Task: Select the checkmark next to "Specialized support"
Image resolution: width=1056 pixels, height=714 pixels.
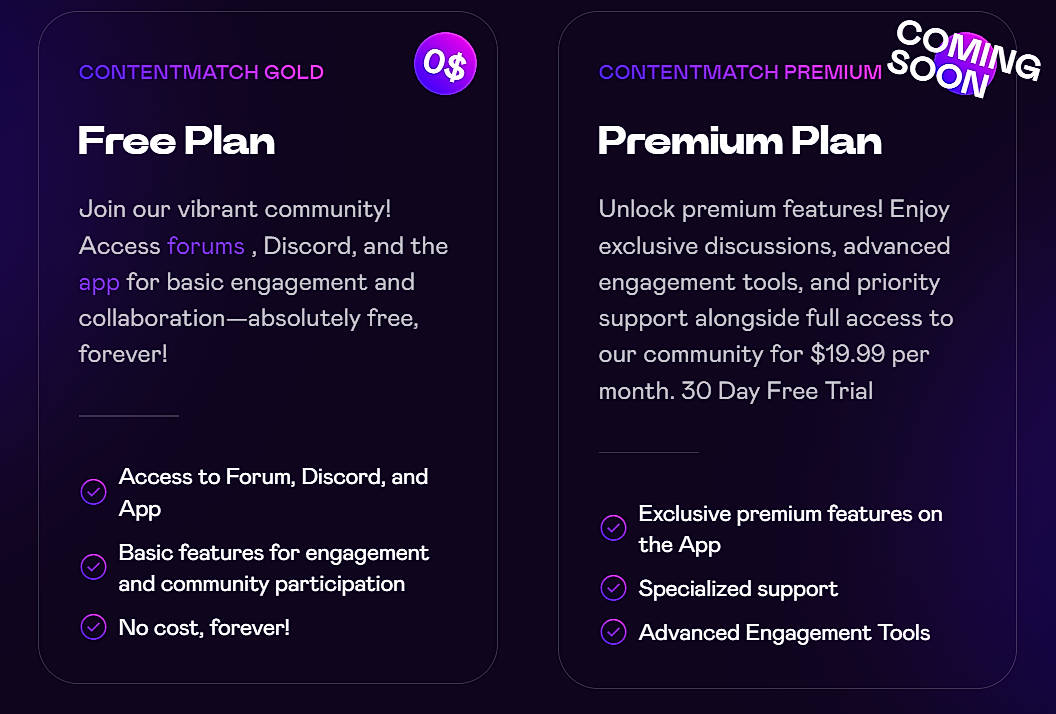Action: (613, 589)
